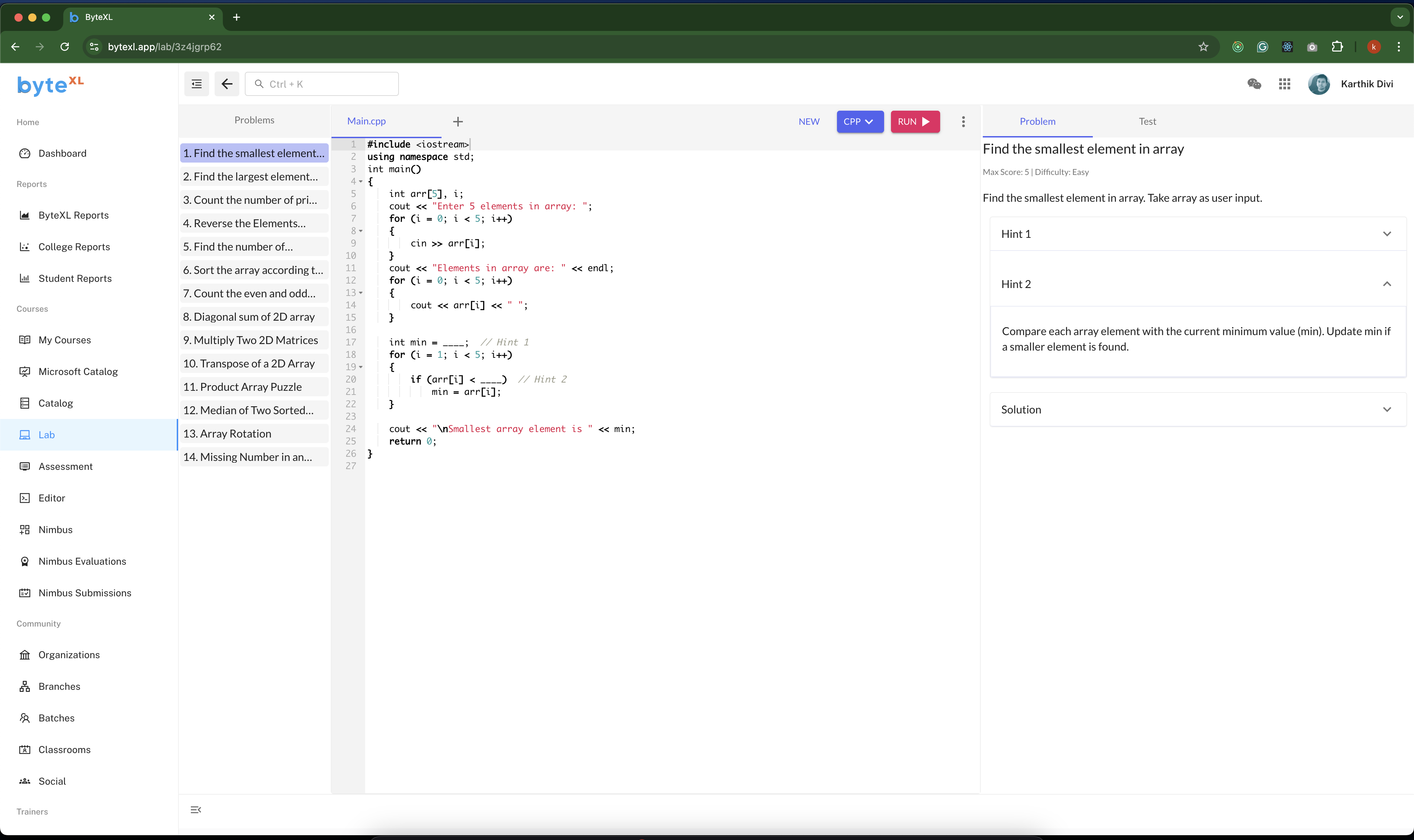Image resolution: width=1414 pixels, height=840 pixels.
Task: Collapse the sidebar using the indent icon
Action: pos(196,83)
